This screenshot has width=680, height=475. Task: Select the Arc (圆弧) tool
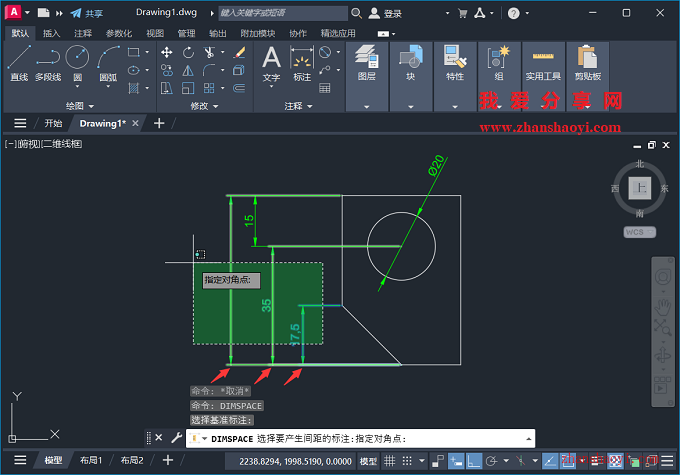coord(108,62)
